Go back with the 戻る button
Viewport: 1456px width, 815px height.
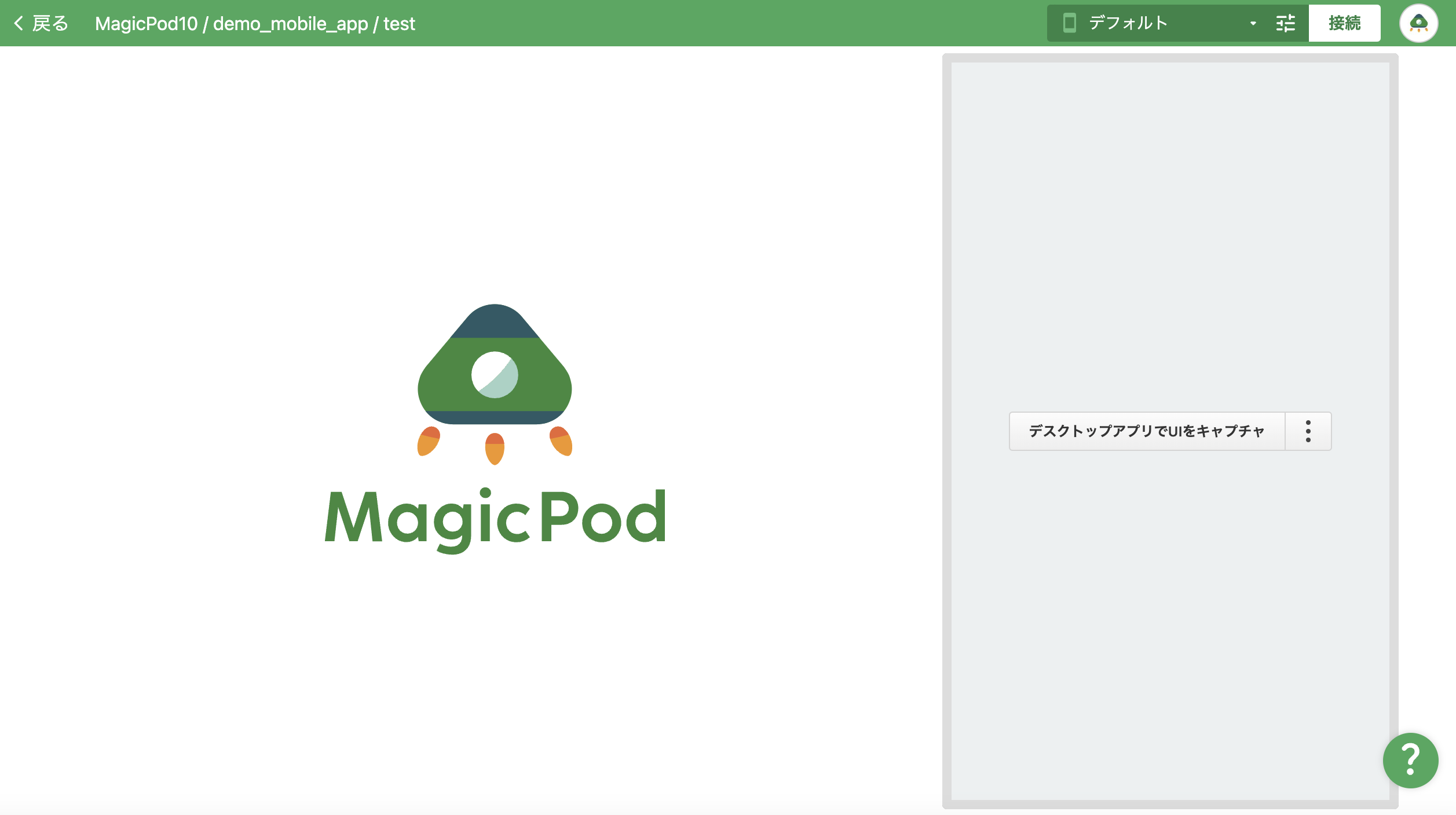click(41, 23)
